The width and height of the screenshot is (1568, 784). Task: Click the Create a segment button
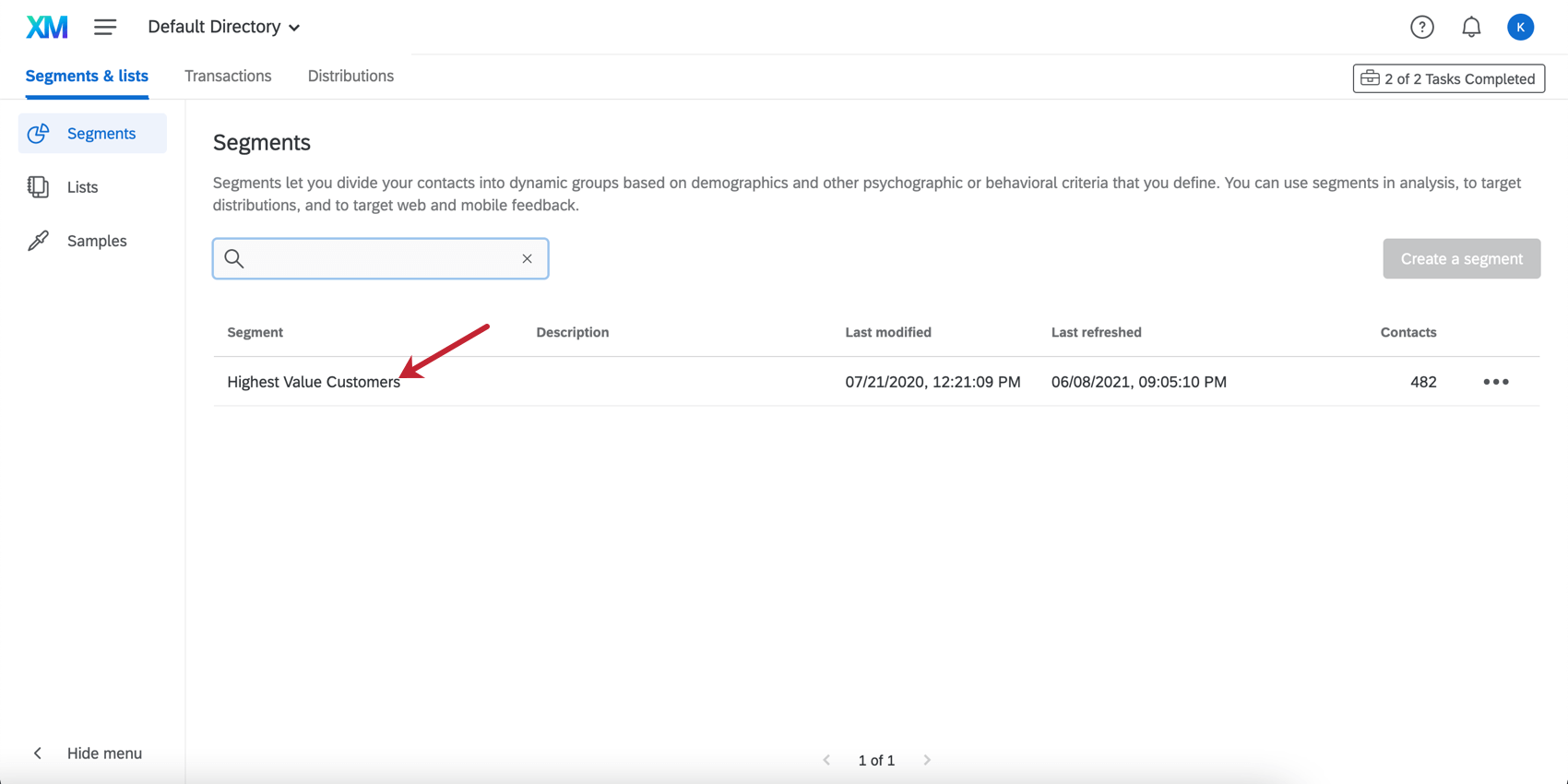click(1461, 259)
